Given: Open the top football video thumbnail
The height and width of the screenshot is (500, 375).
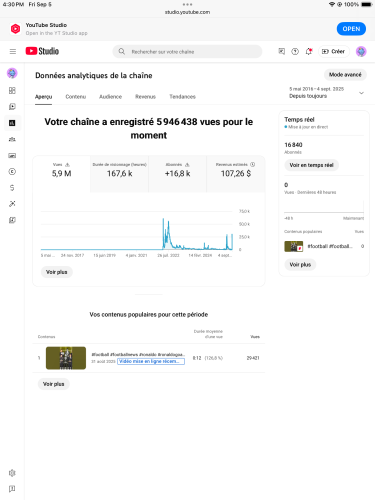Looking at the screenshot, I should coord(66,358).
